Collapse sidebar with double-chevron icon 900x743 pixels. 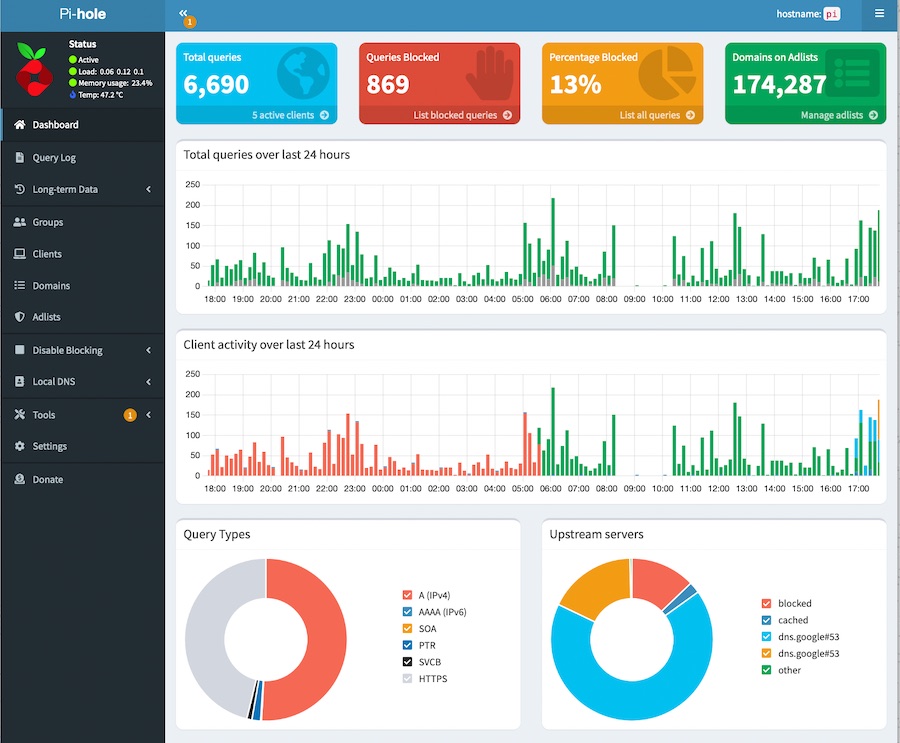click(x=183, y=13)
